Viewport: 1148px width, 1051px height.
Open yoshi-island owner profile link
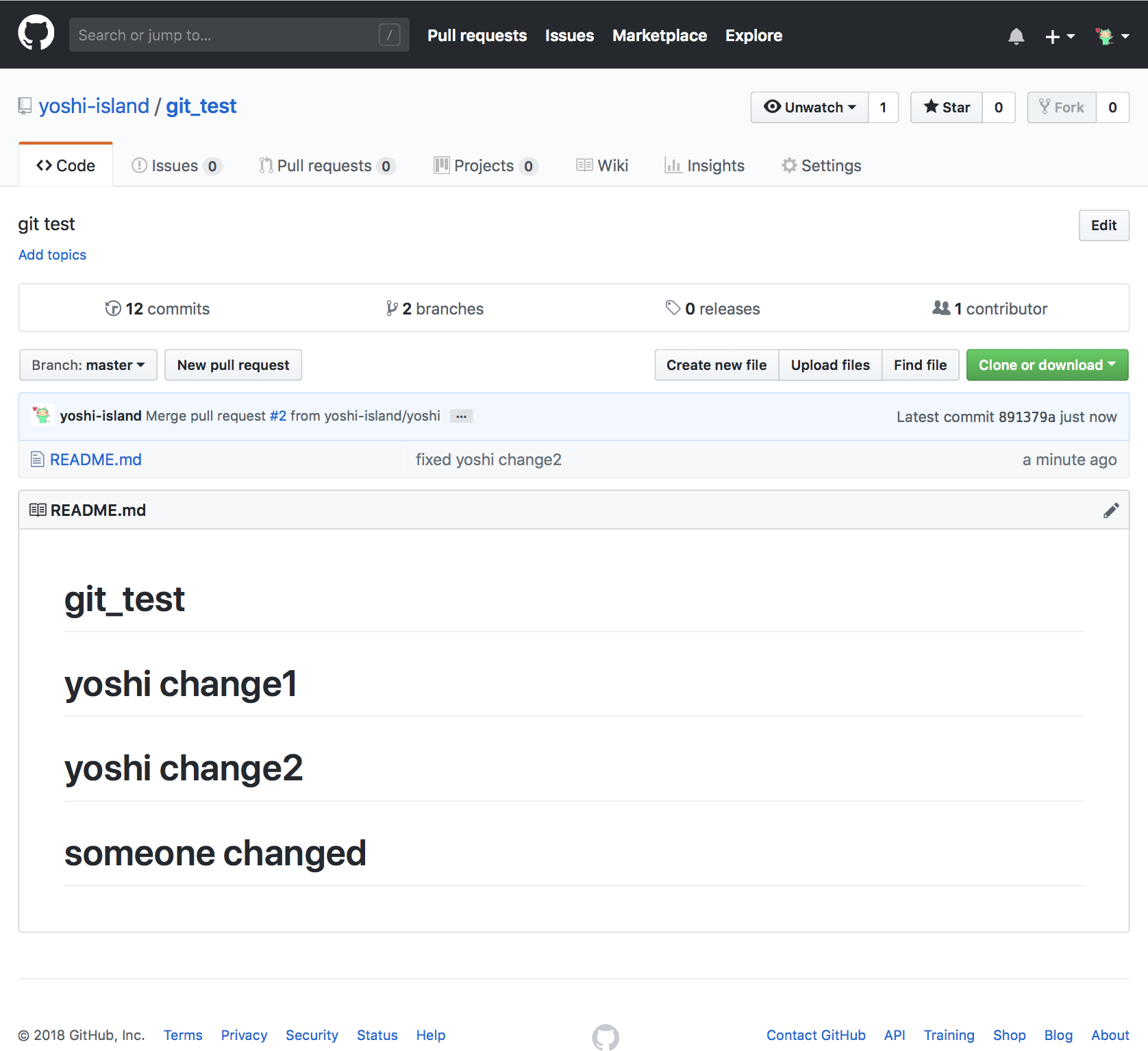coord(94,106)
